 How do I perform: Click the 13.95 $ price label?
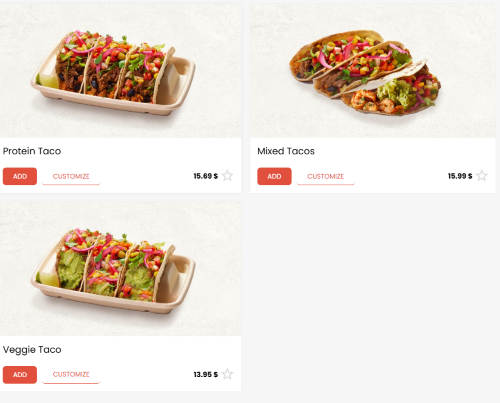coord(206,374)
